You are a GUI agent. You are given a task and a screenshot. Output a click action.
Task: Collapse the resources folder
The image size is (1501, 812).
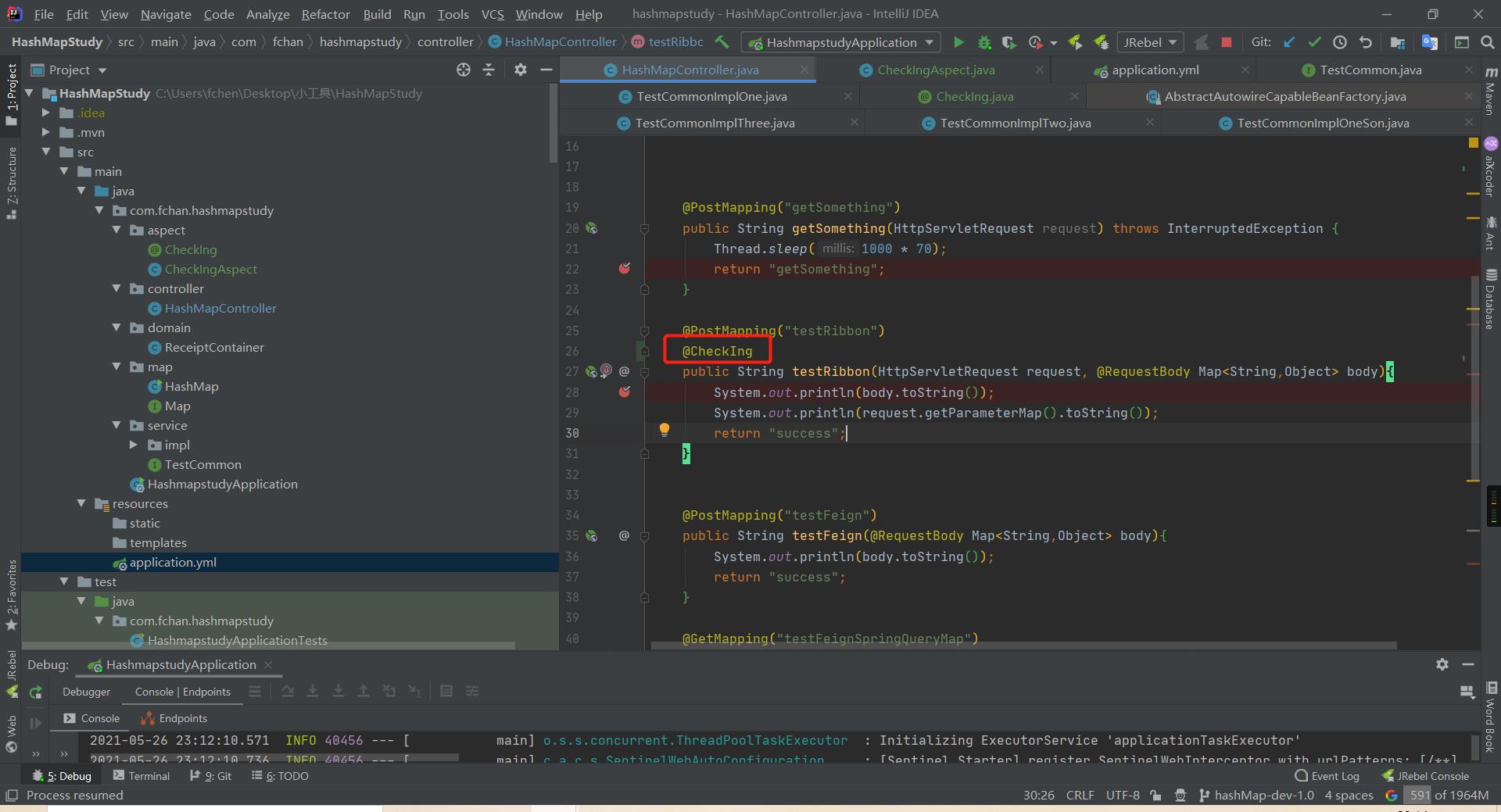coord(81,503)
